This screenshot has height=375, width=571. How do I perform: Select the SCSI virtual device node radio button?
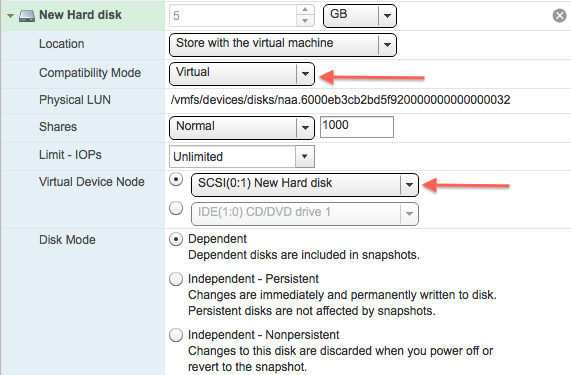[176, 179]
